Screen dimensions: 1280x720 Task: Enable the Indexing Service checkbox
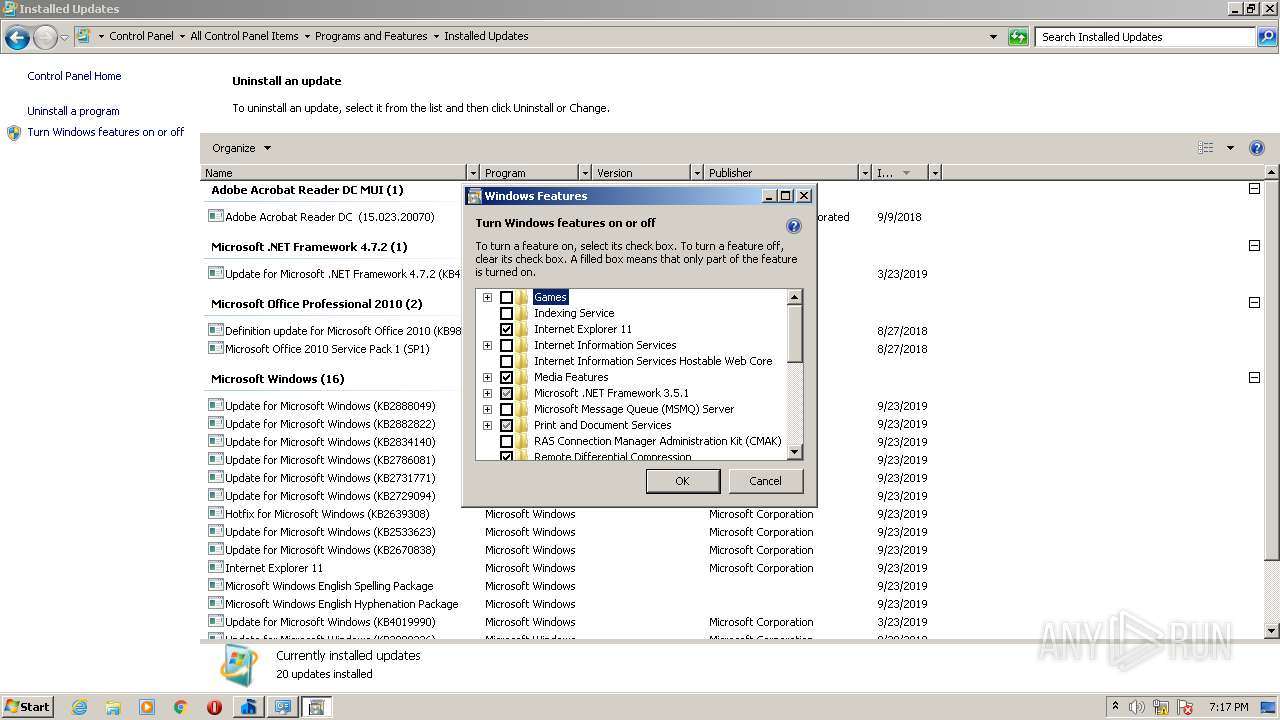click(x=506, y=313)
